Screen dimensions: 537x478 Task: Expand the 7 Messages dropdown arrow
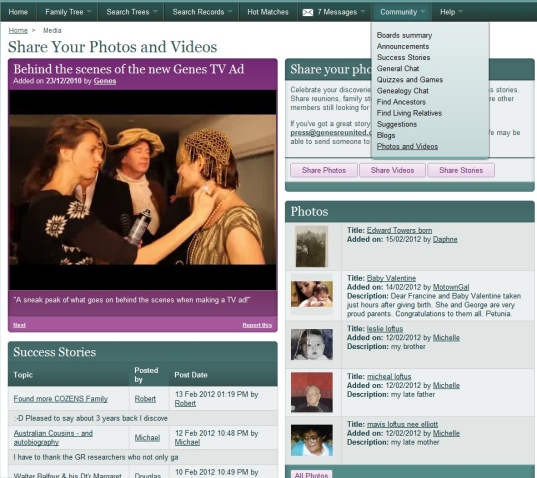tap(363, 11)
